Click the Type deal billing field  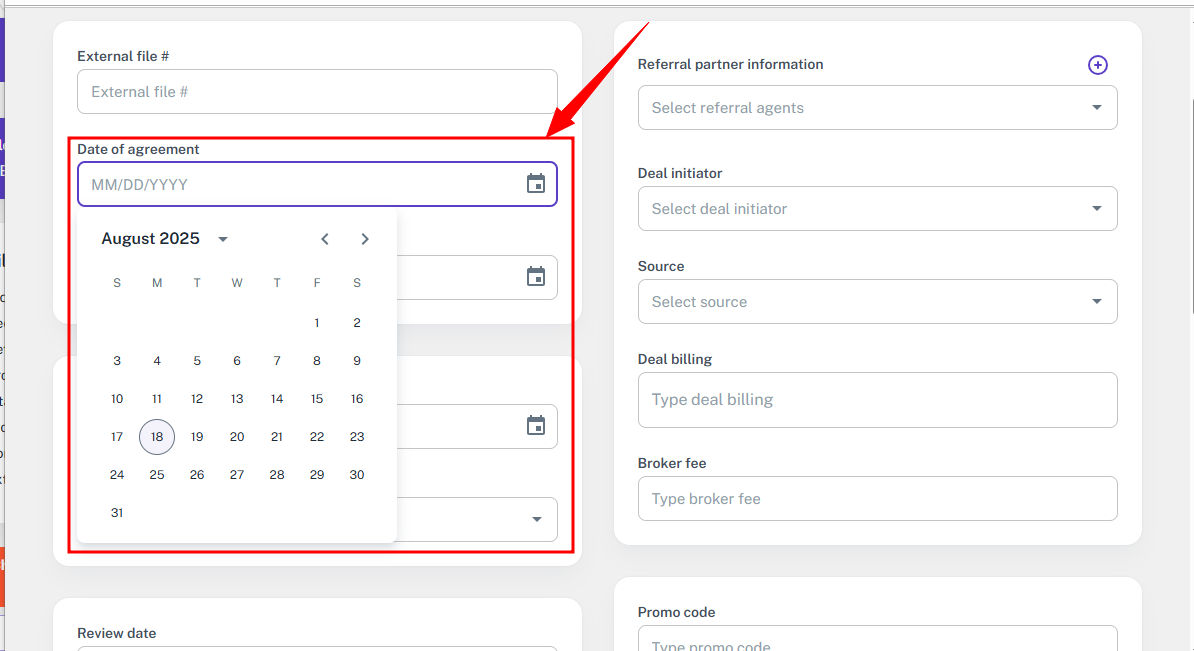(x=877, y=400)
